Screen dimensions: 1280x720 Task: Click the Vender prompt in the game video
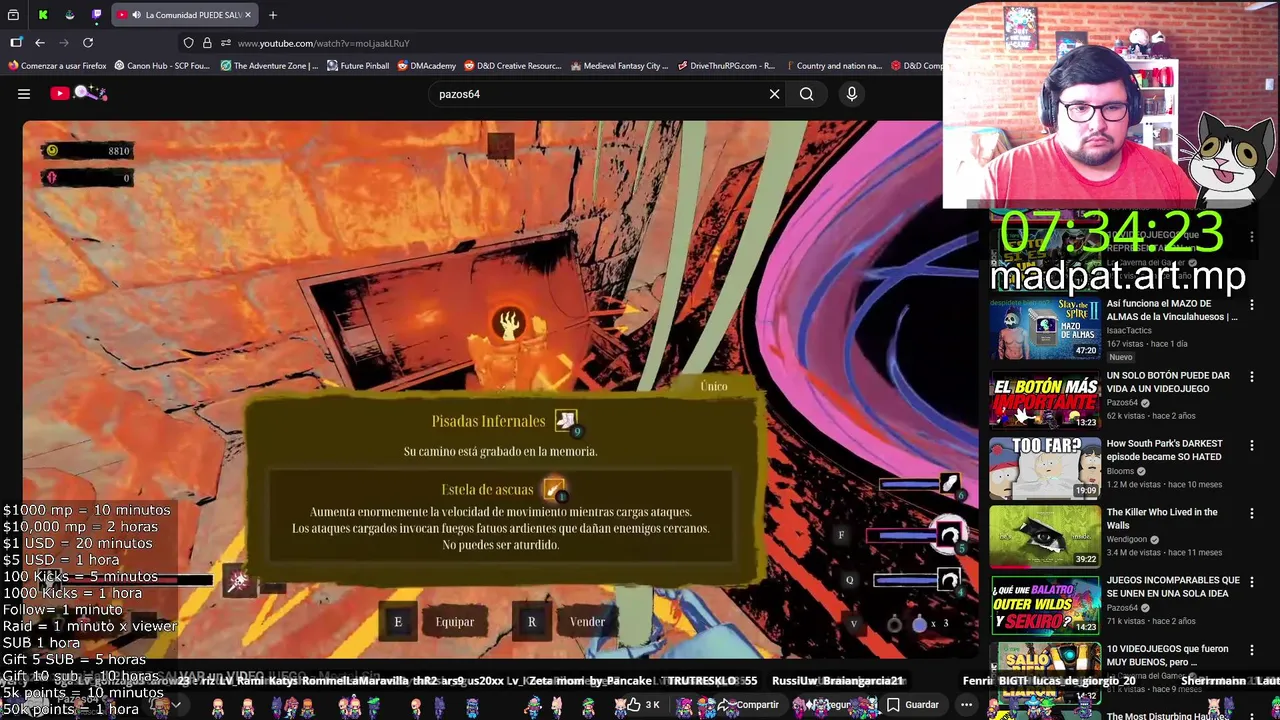click(x=587, y=622)
